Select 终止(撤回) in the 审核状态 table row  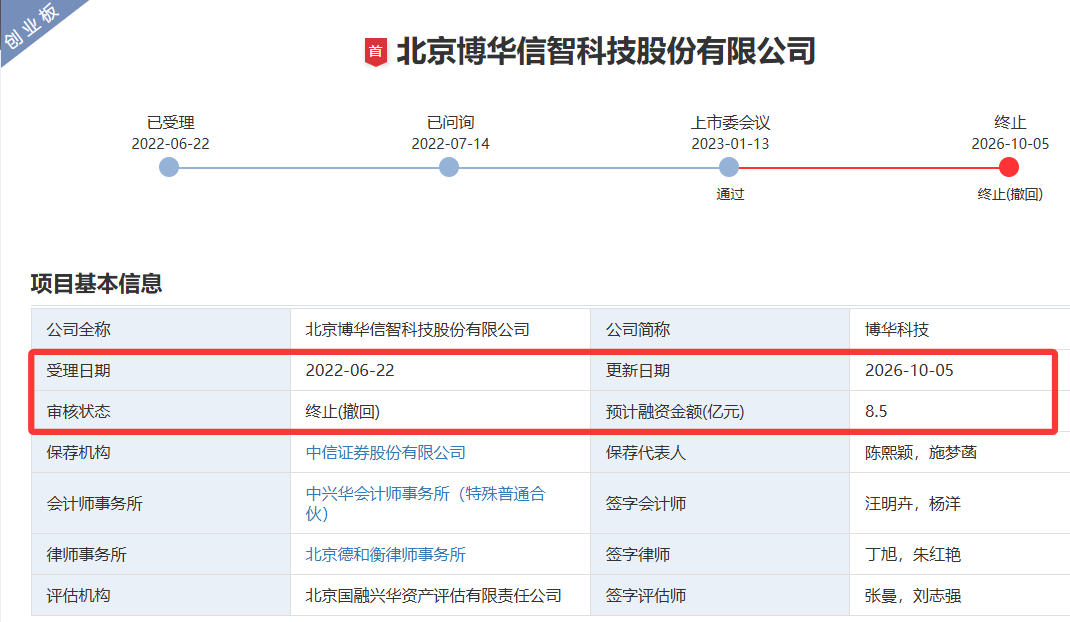[x=343, y=412]
